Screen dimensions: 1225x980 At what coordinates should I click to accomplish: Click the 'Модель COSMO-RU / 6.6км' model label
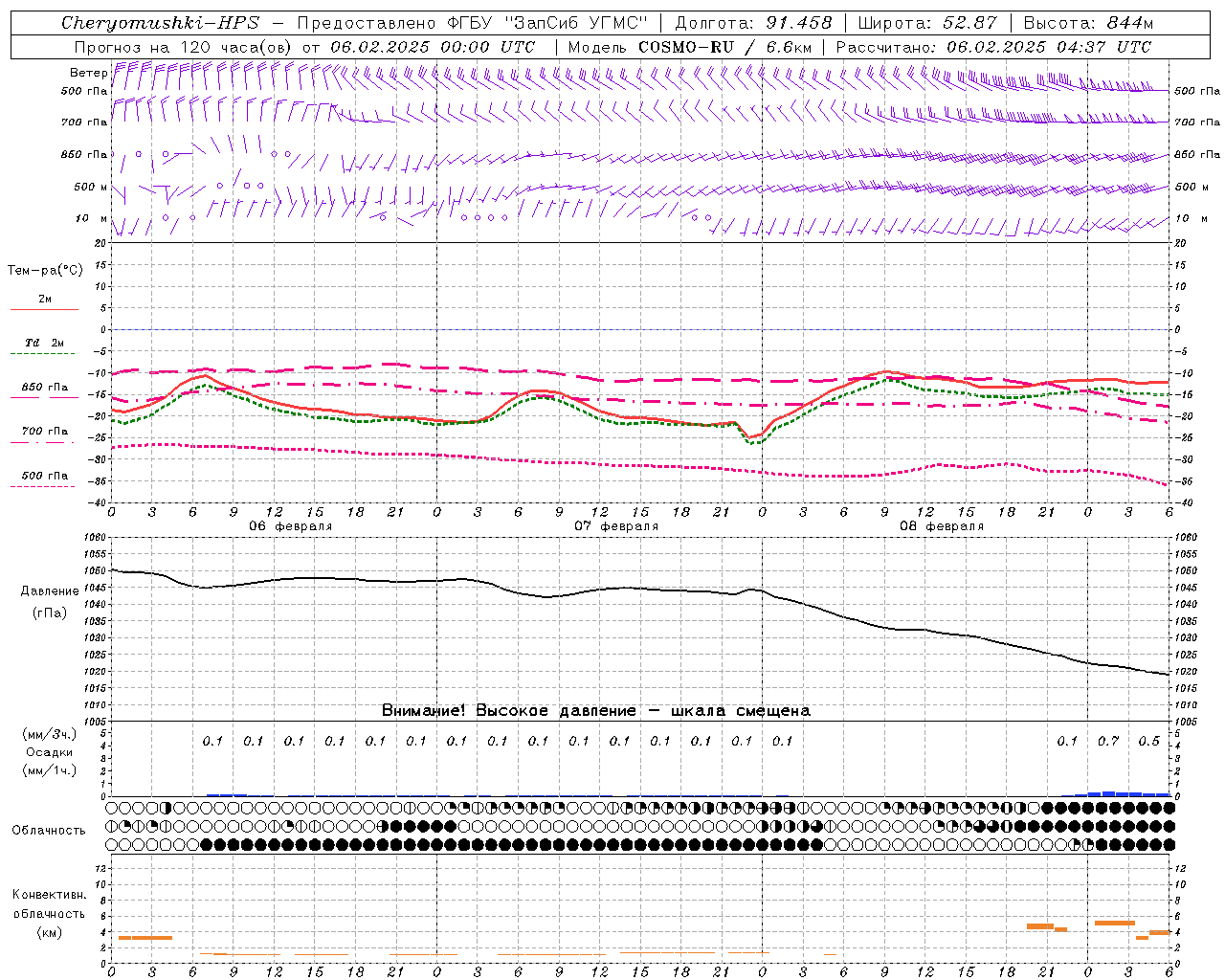click(689, 47)
